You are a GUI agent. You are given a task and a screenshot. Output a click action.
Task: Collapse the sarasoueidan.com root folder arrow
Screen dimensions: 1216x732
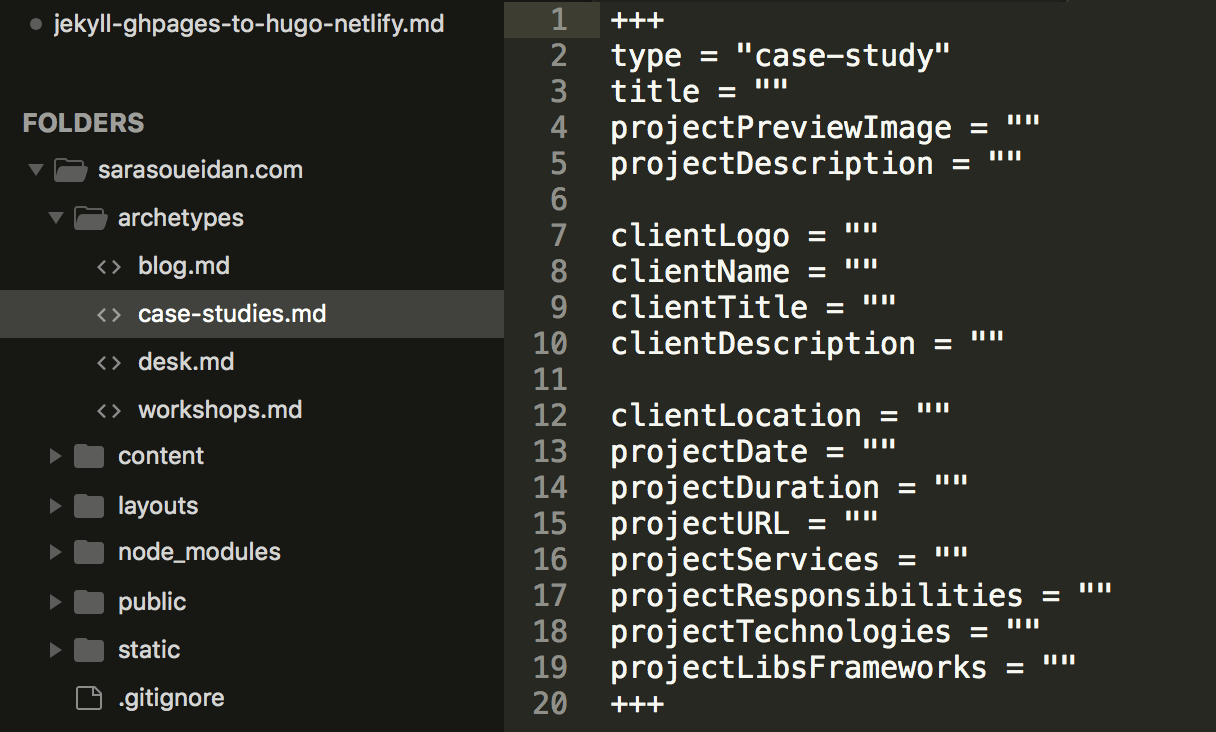pyautogui.click(x=36, y=170)
